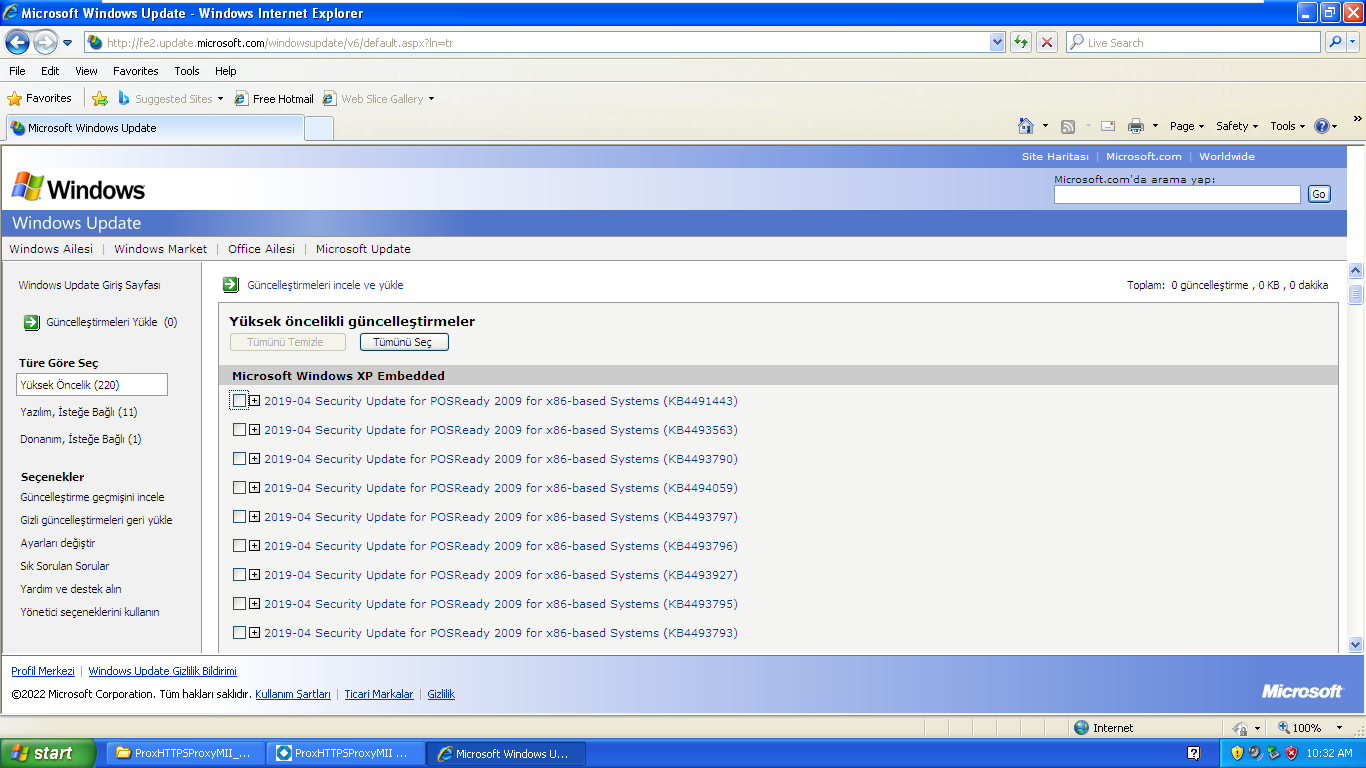Open the zoom level 100% dropdown arrow

point(1340,728)
